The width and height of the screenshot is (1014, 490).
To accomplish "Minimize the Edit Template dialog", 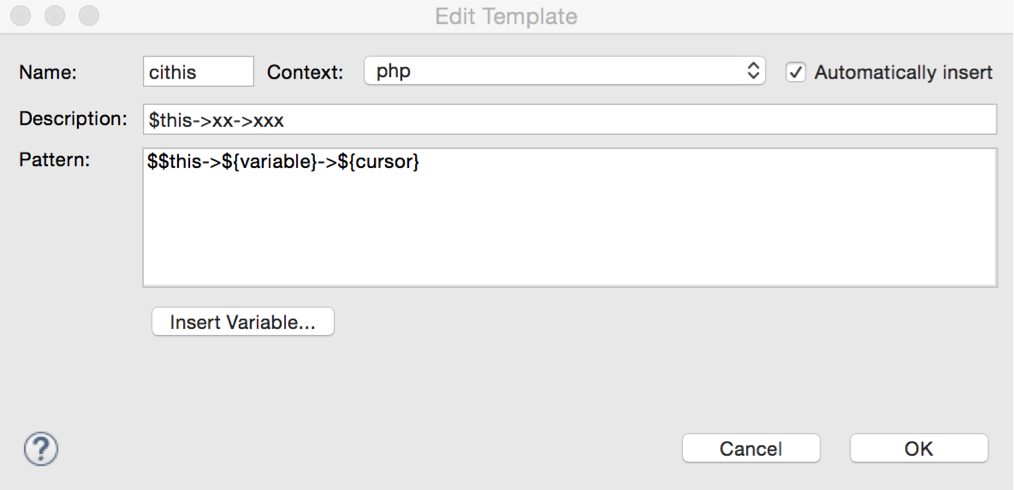I will click(x=55, y=16).
